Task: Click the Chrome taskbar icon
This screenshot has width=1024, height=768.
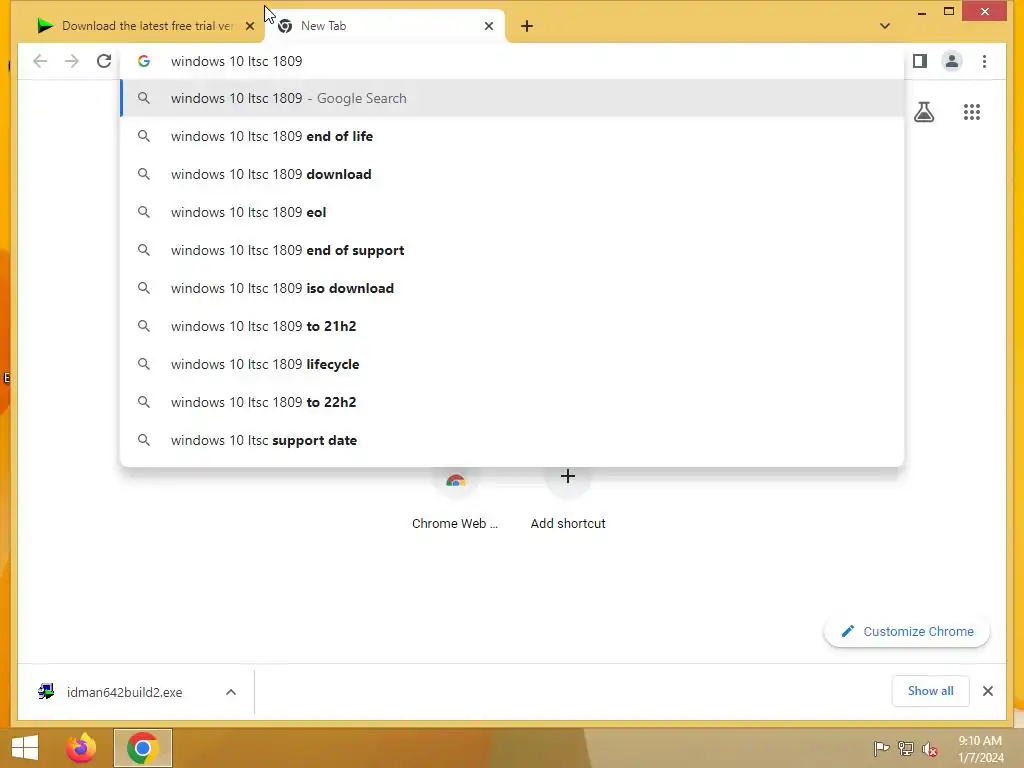Action: point(142,748)
